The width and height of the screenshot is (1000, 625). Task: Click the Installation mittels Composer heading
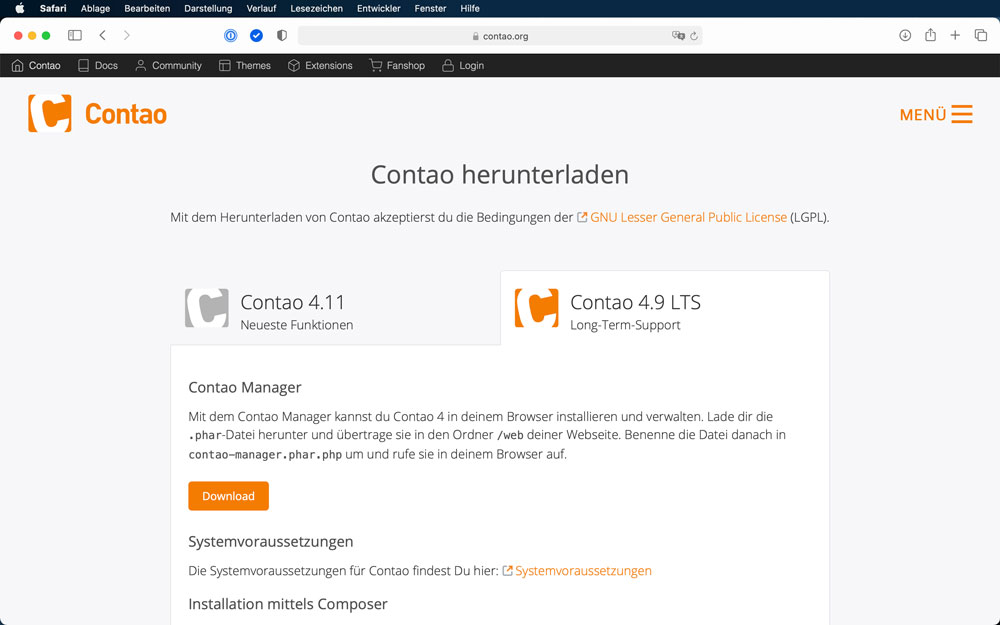point(288,604)
